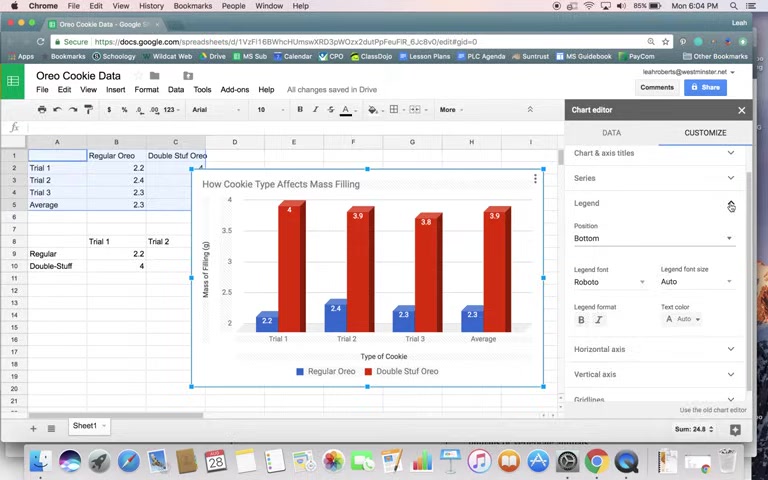Open the Comments button
This screenshot has width=768, height=480.
tap(657, 87)
